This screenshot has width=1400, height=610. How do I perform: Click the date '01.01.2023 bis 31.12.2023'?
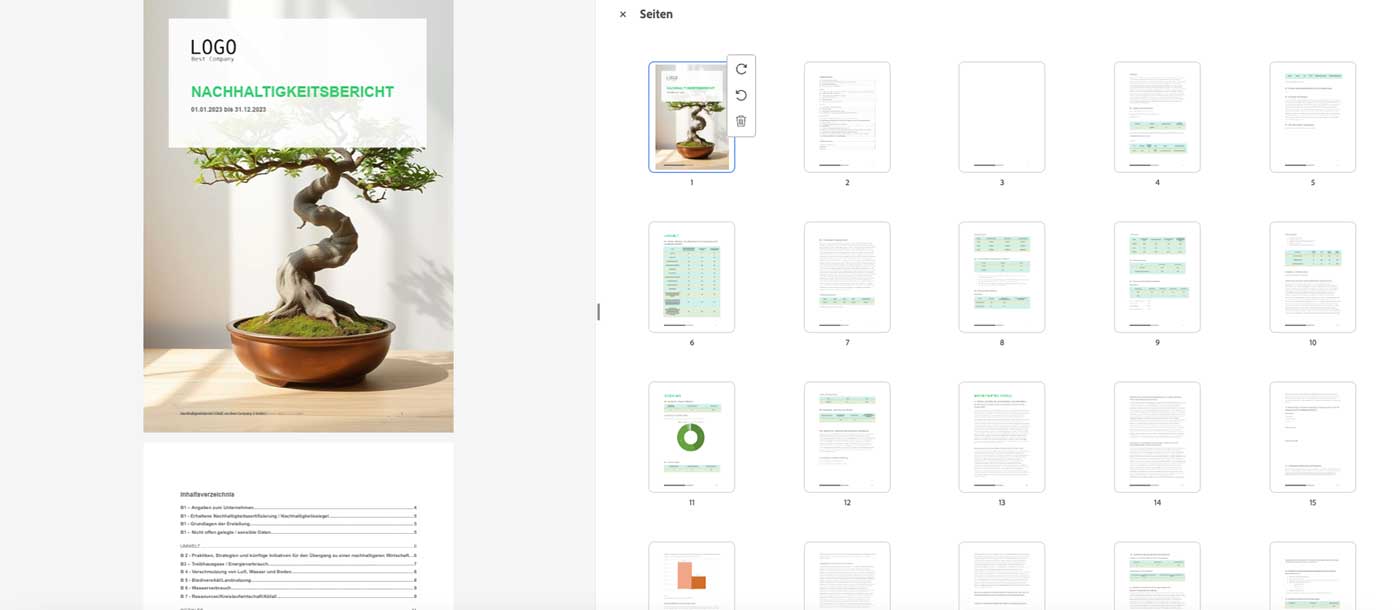[228, 109]
